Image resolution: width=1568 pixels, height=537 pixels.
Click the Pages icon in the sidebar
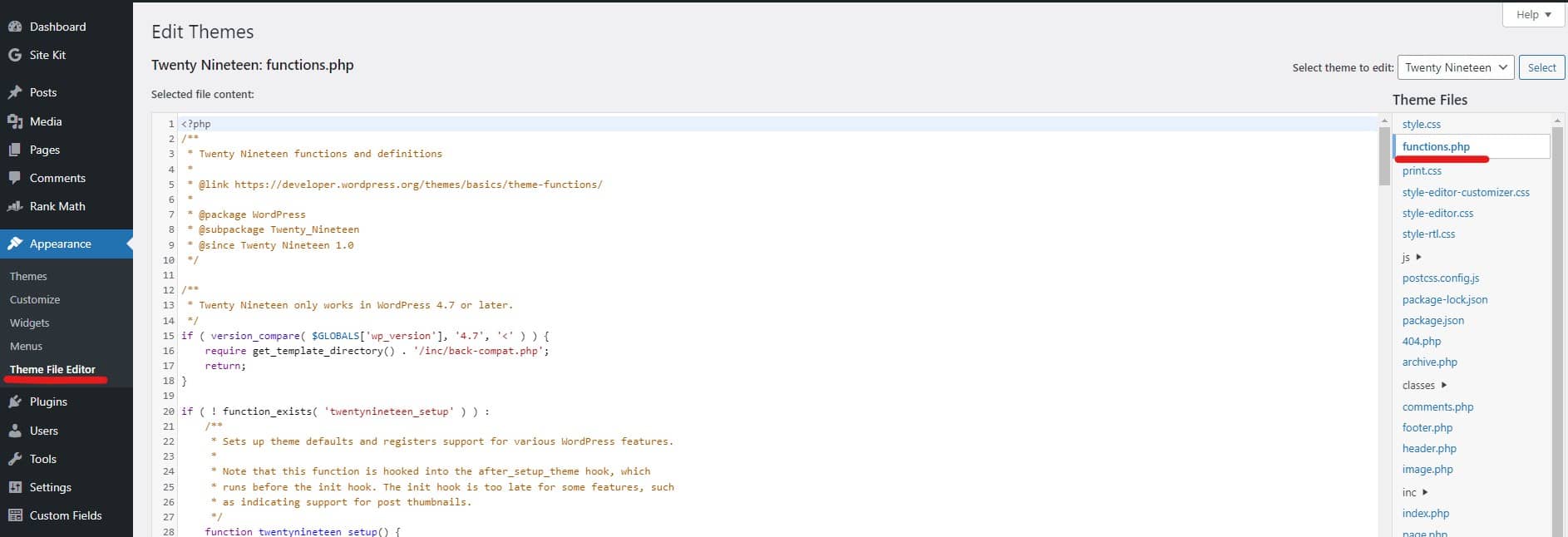(x=15, y=150)
